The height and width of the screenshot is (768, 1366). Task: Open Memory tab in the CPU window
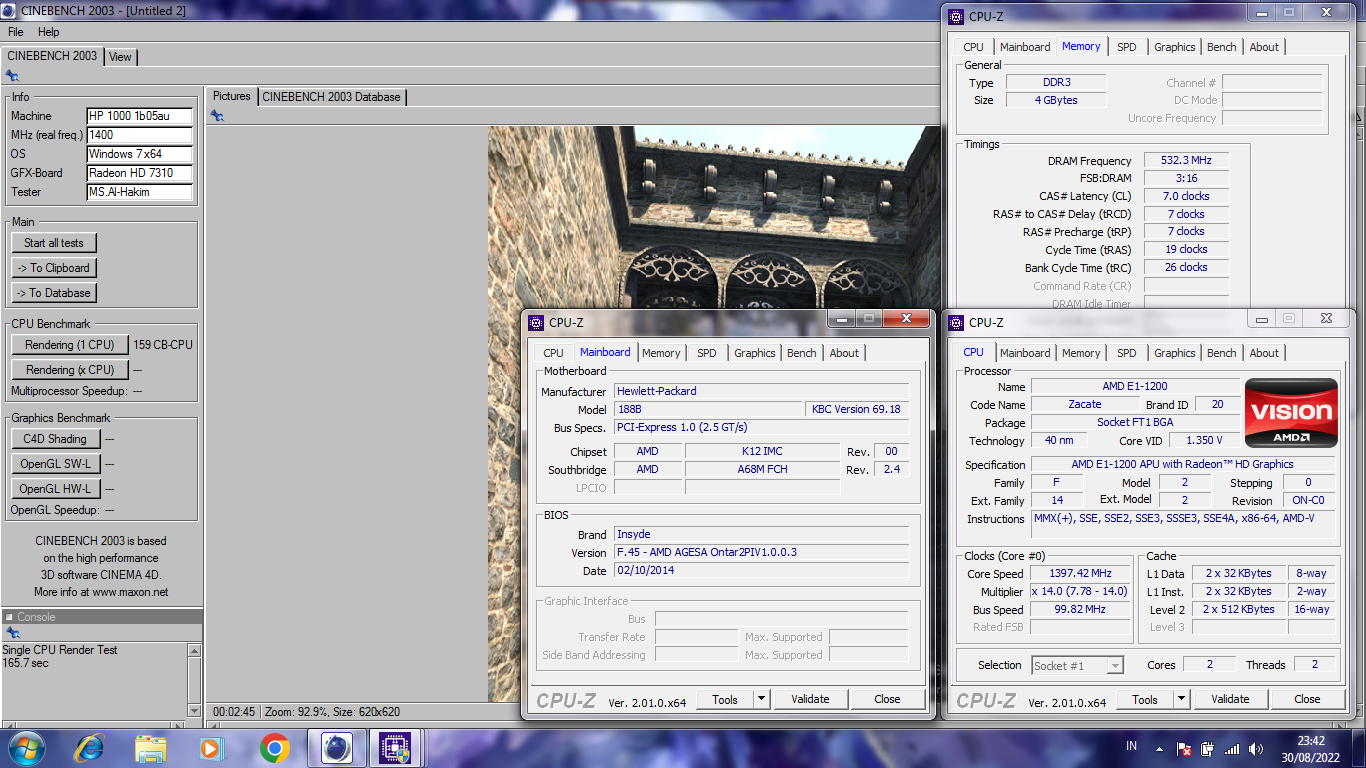[1081, 353]
